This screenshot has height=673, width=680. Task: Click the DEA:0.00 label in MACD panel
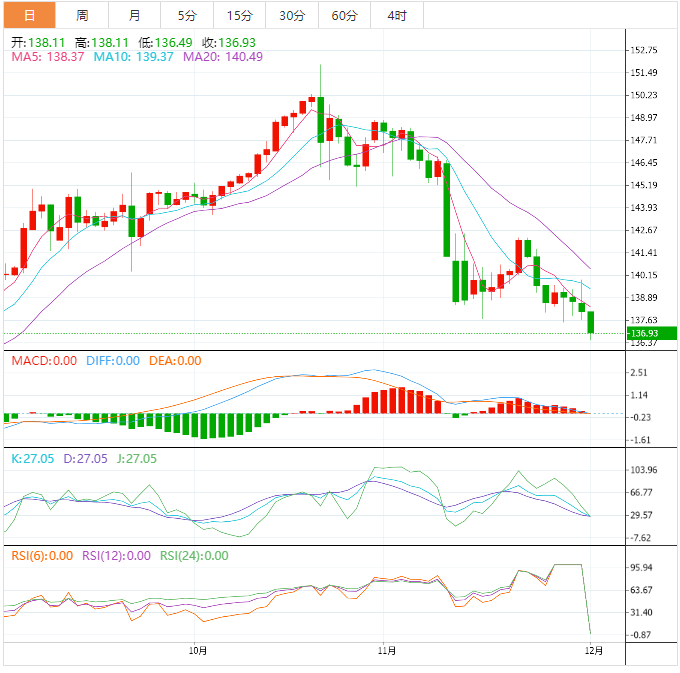pos(176,361)
